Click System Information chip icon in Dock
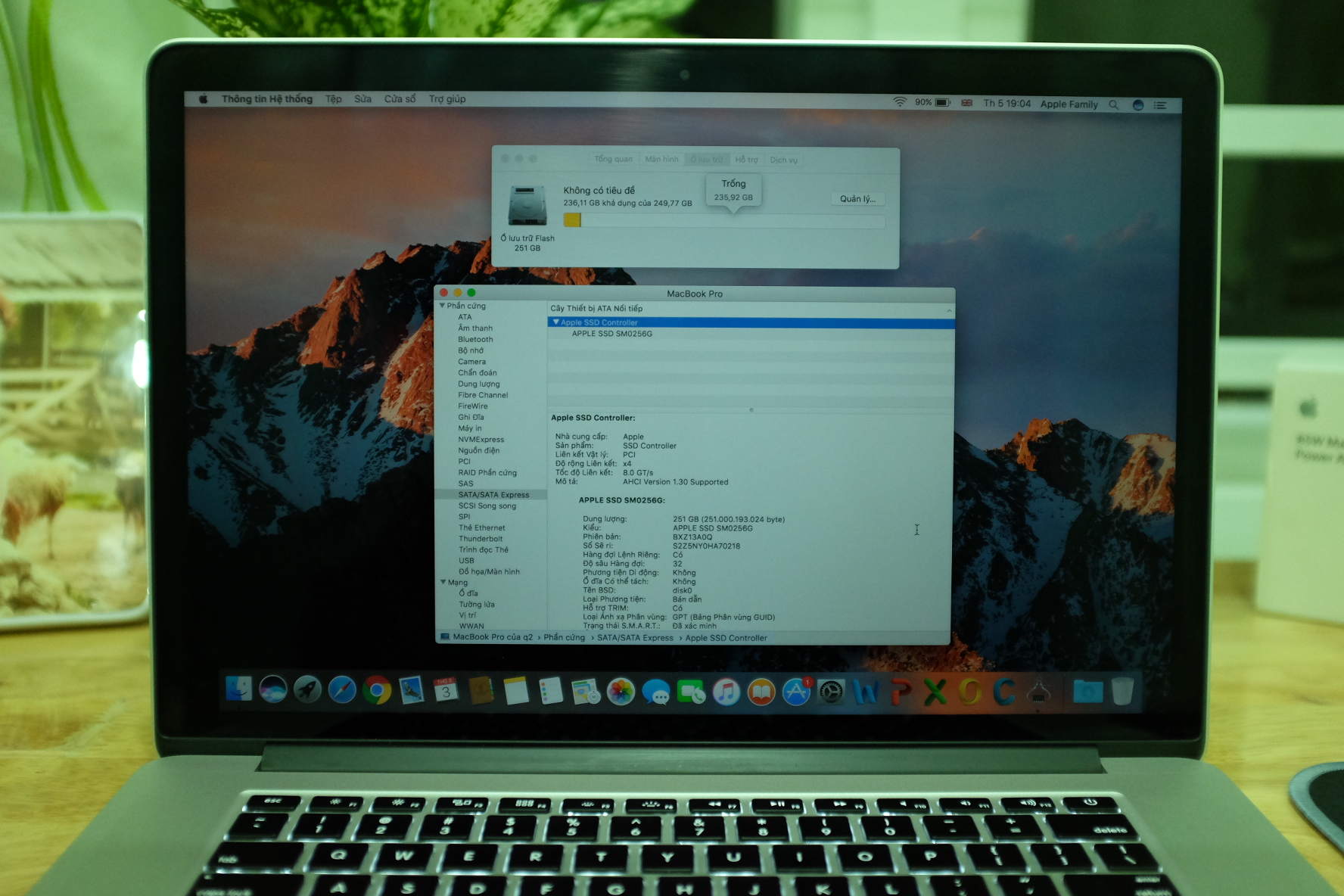 pyautogui.click(x=1039, y=692)
